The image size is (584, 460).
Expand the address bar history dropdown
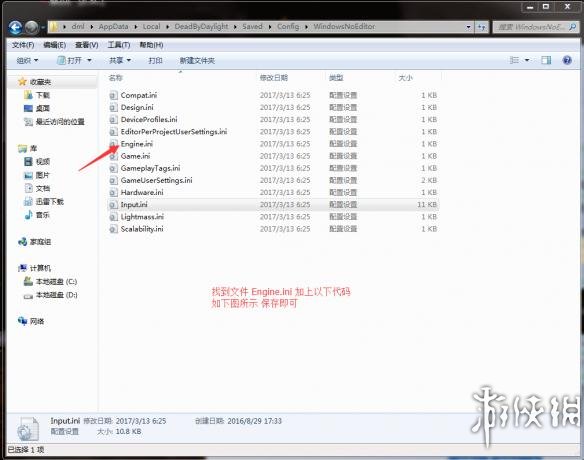tap(468, 27)
